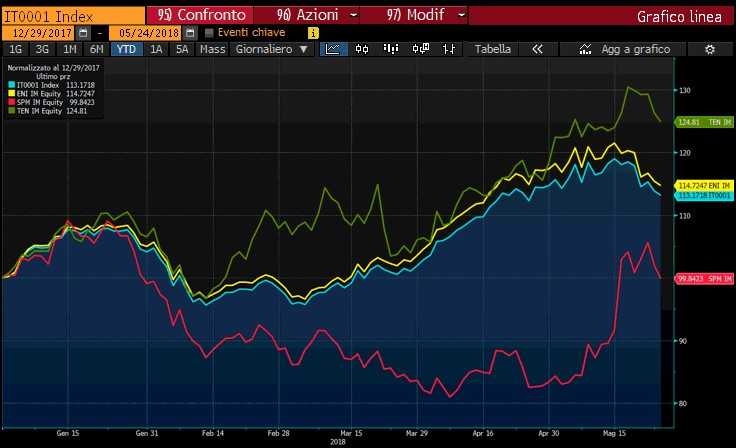
Task: Click the Agg a grafico chart icon
Action: (585, 49)
